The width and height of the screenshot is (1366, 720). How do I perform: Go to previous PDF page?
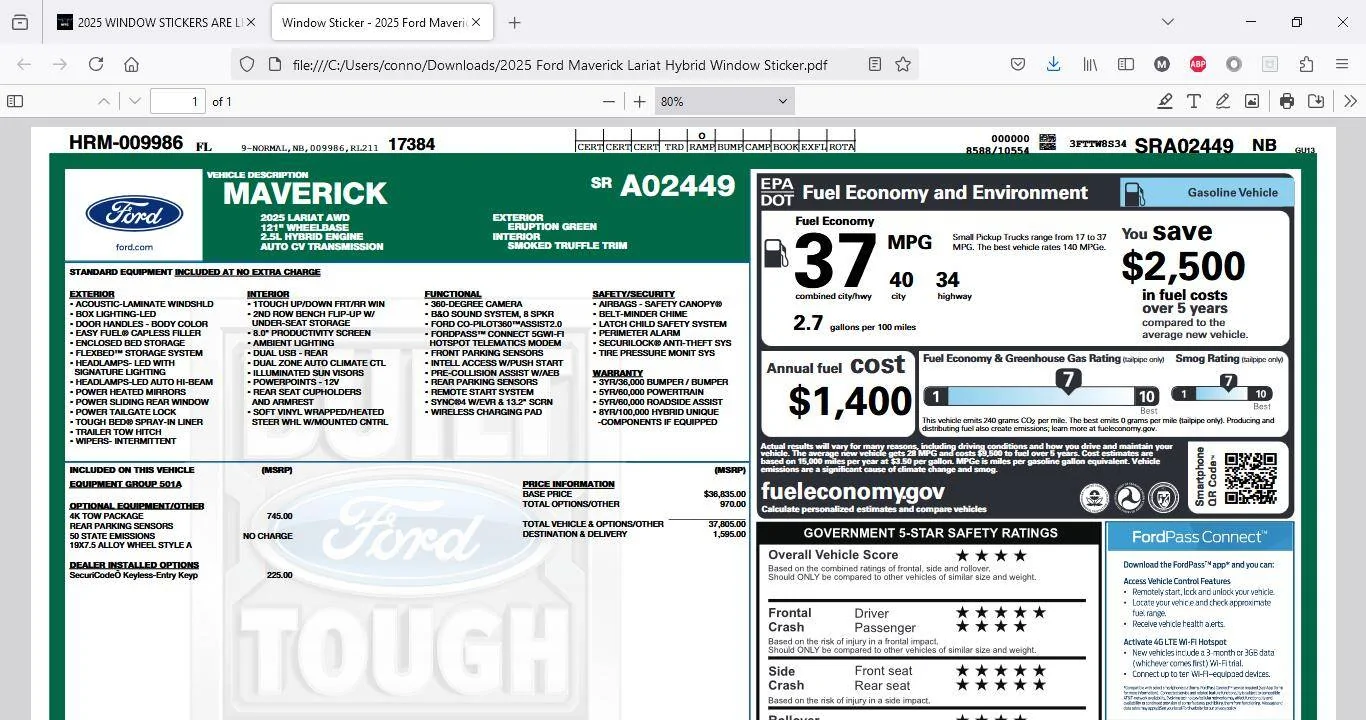pyautogui.click(x=104, y=101)
